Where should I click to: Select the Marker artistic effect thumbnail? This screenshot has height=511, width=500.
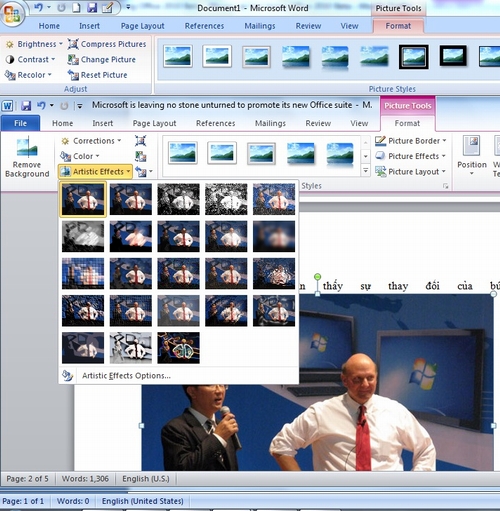(131, 199)
